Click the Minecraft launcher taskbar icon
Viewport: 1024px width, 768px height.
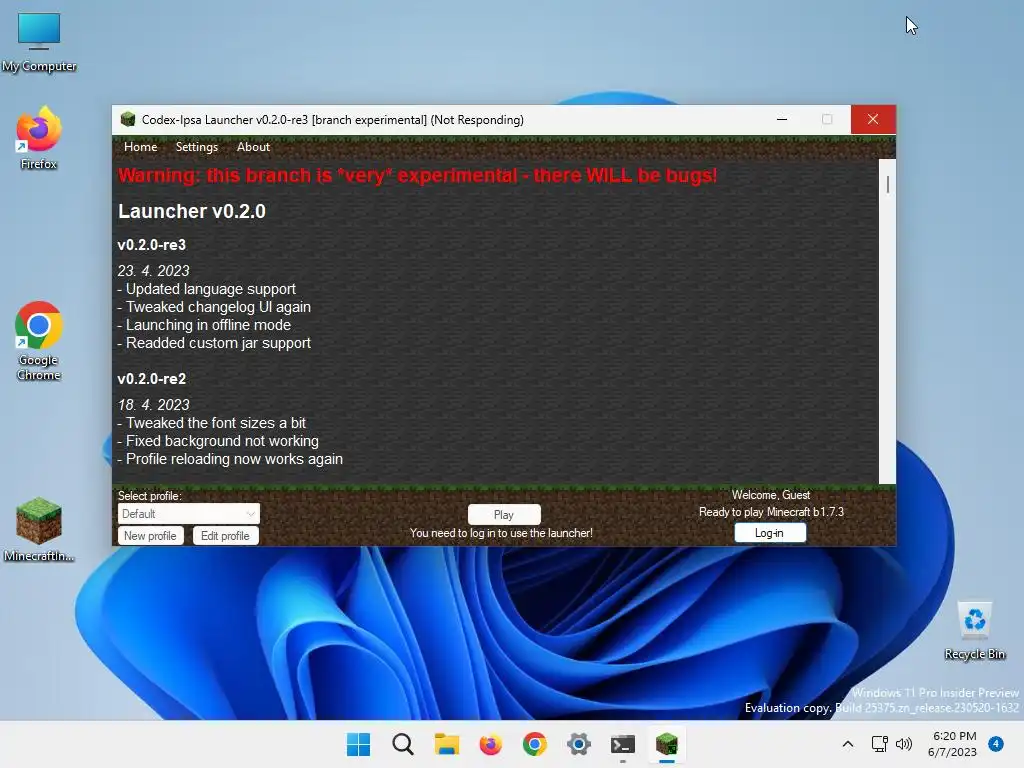[x=667, y=744]
